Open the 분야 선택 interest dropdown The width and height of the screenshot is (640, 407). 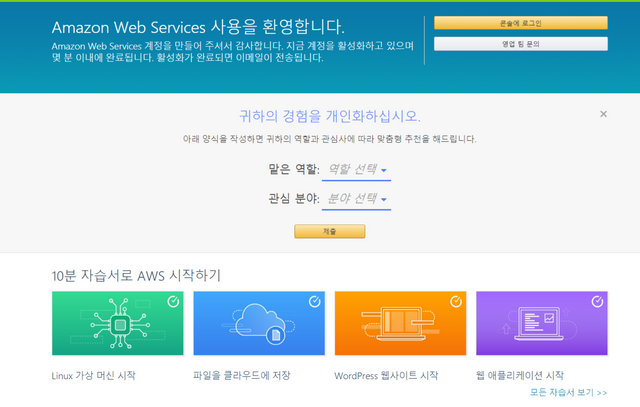[x=356, y=199]
